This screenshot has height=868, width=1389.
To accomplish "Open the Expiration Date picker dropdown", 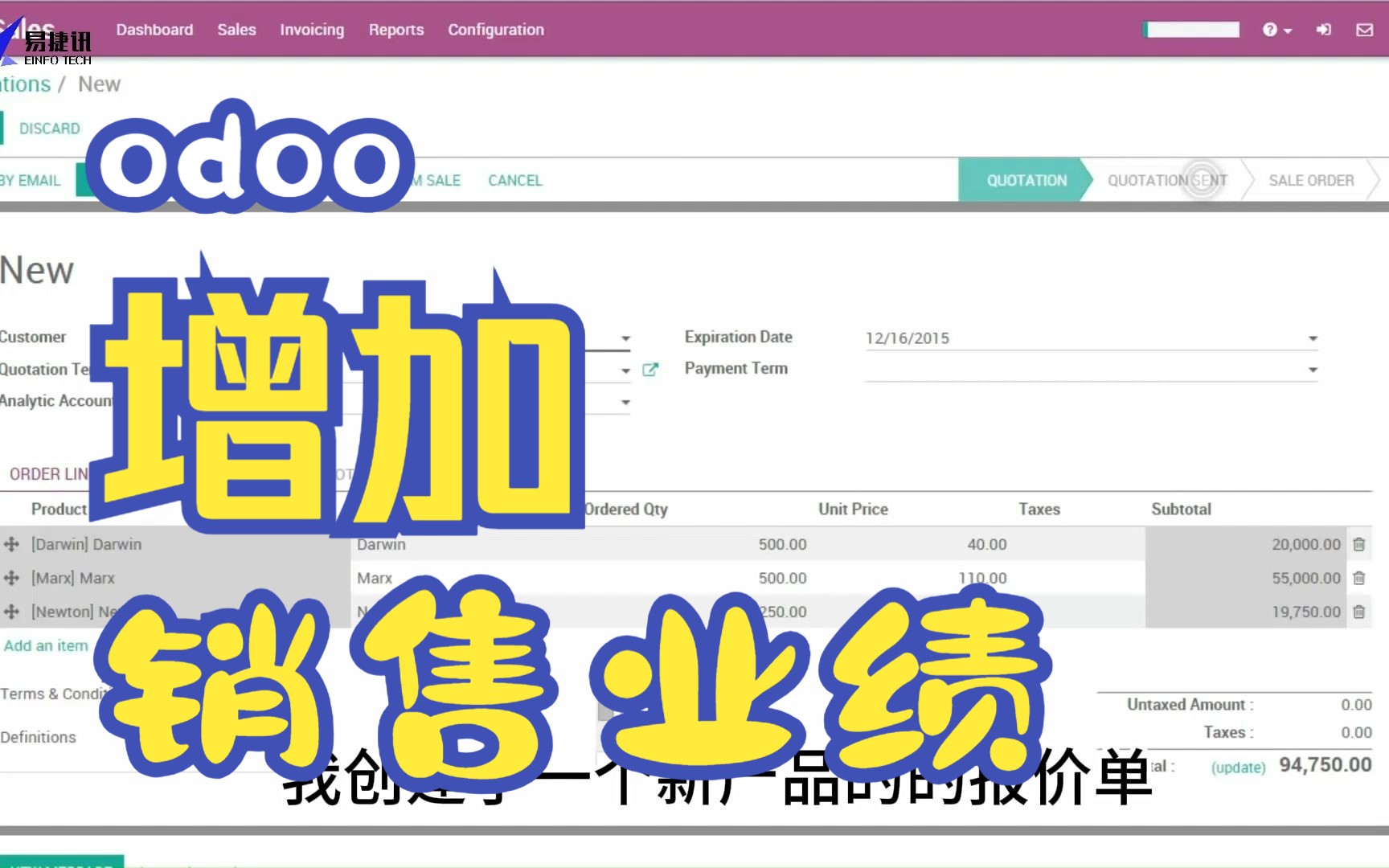I will [x=1313, y=338].
